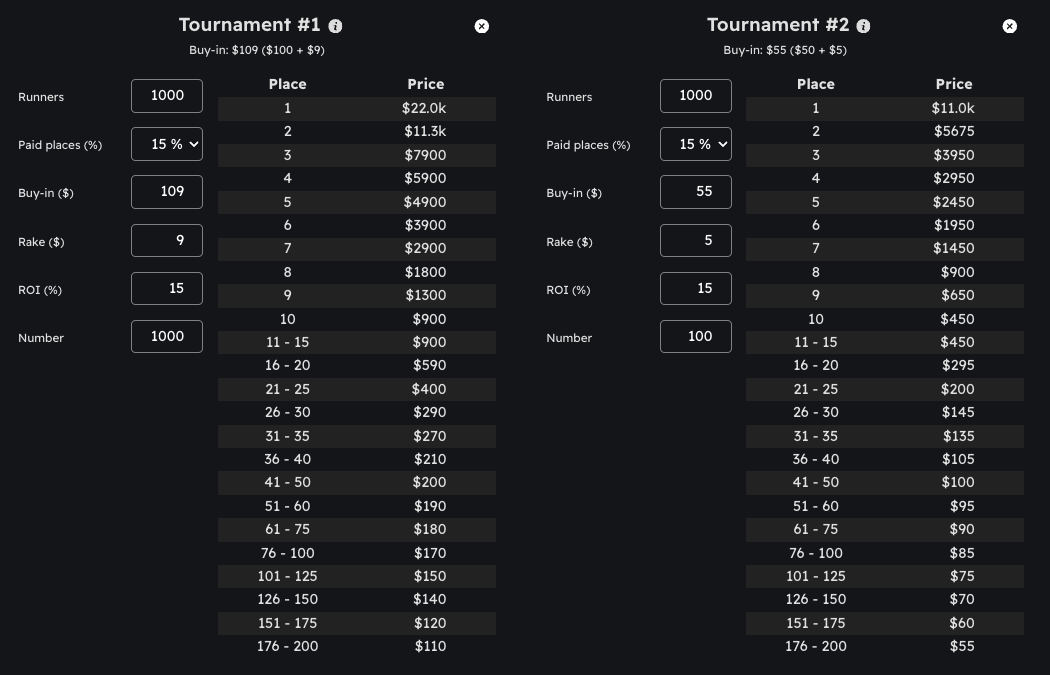Click the Price column header in Tournament #1

425,84
